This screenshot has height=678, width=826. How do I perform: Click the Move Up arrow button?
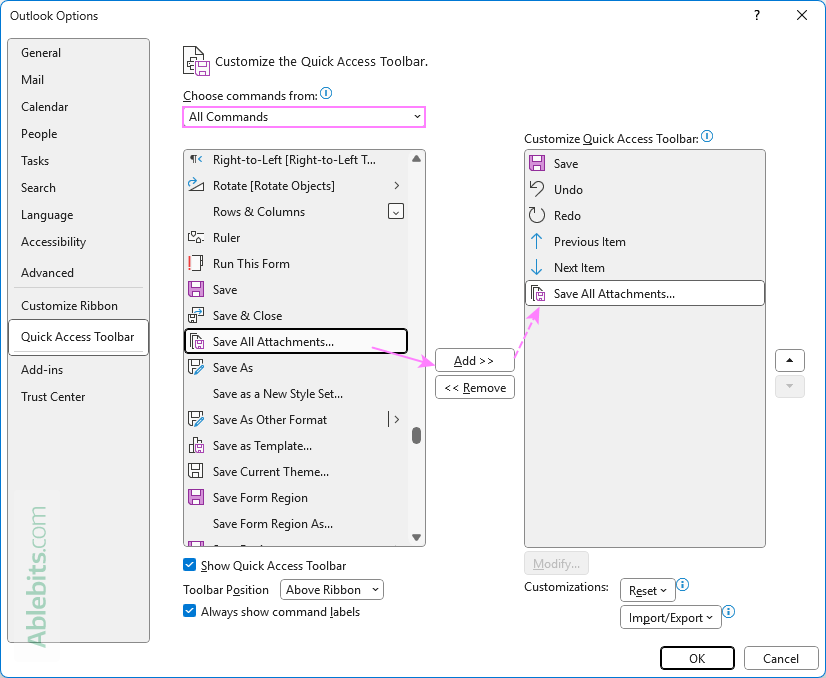pos(789,360)
